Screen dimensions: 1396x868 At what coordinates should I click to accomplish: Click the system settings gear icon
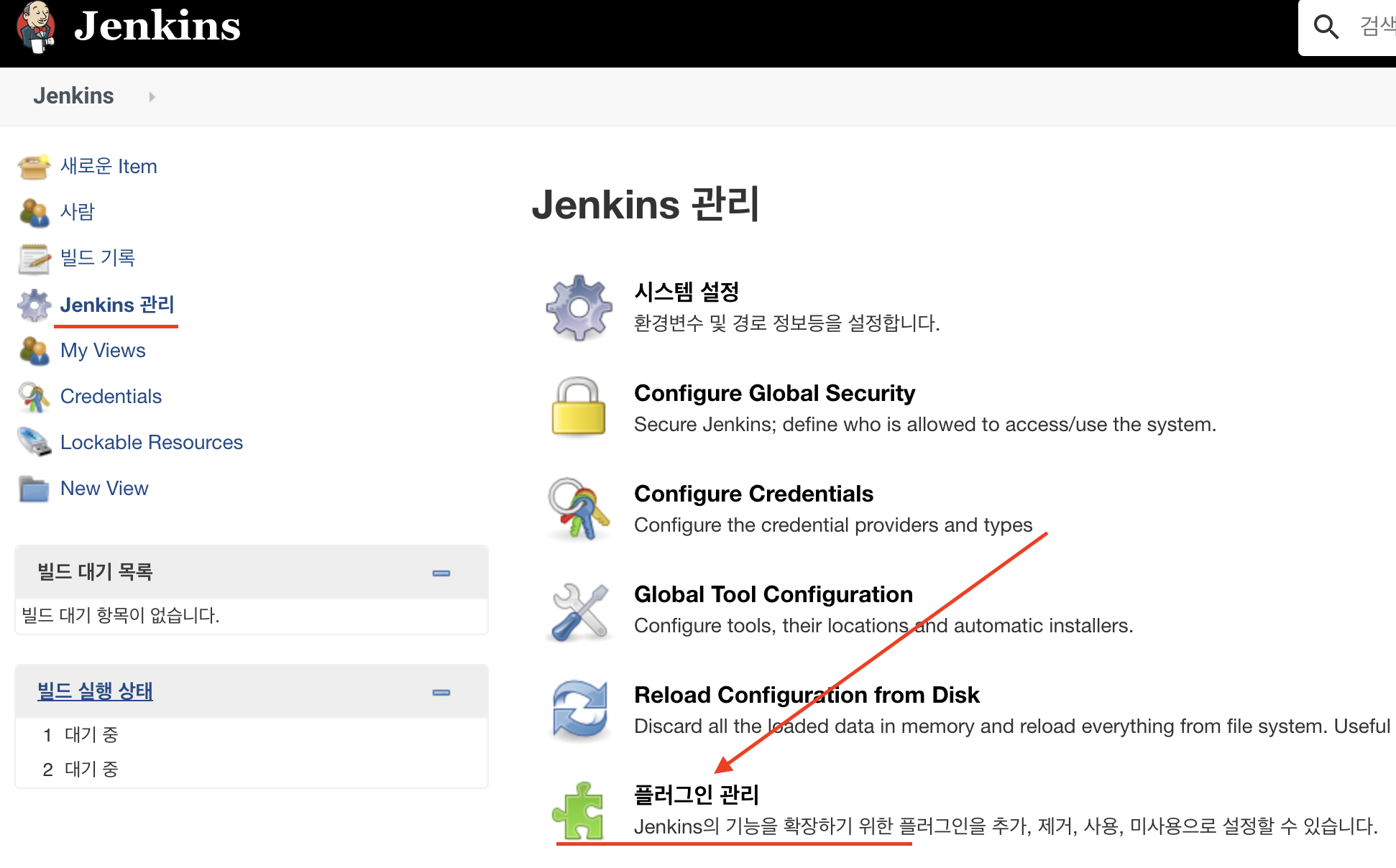pos(579,308)
